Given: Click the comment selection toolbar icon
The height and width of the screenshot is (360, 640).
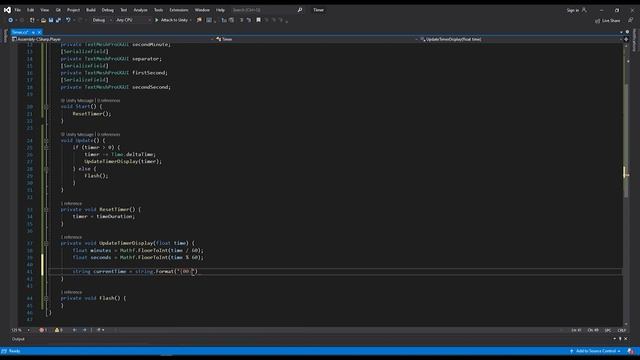Looking at the screenshot, I should click(x=241, y=20).
